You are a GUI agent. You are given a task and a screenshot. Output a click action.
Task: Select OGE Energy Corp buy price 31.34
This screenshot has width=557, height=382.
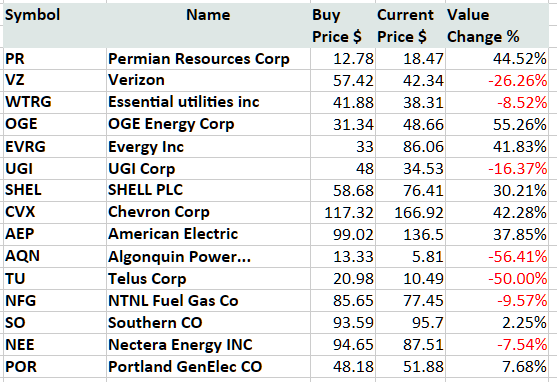(x=343, y=124)
